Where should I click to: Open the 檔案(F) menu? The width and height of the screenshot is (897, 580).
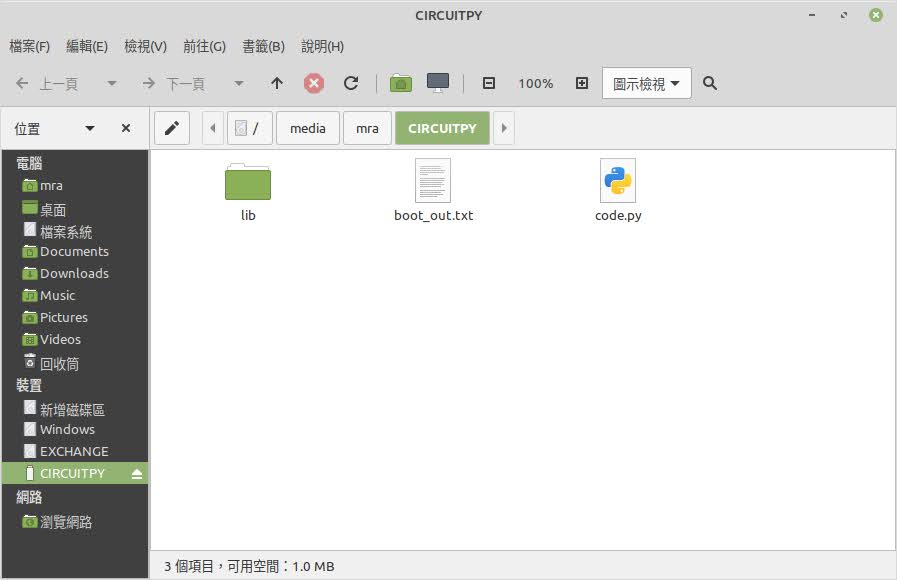[x=30, y=46]
